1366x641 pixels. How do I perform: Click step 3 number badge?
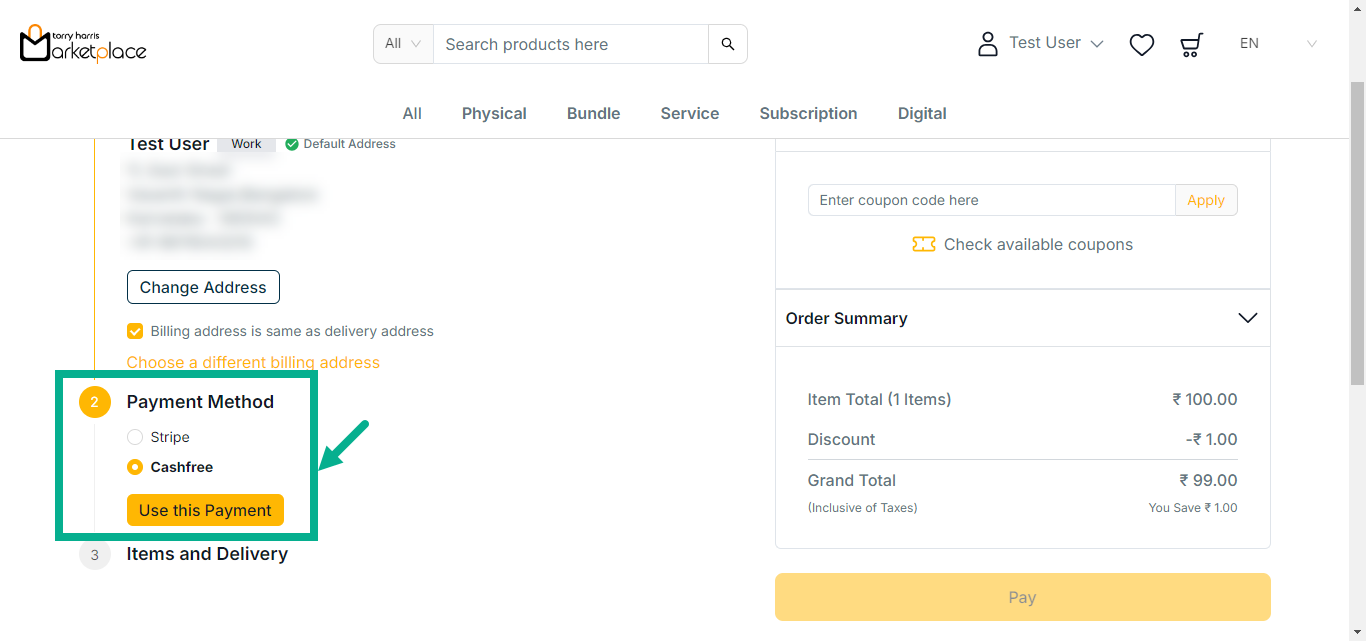(x=95, y=554)
